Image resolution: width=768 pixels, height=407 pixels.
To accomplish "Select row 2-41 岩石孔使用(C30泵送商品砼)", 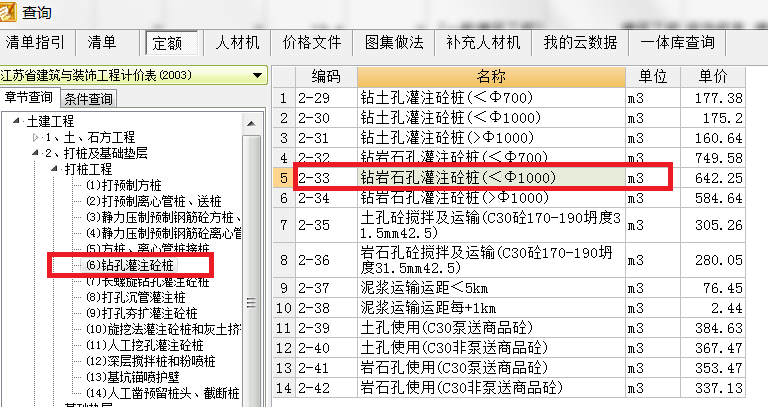I will (509, 368).
